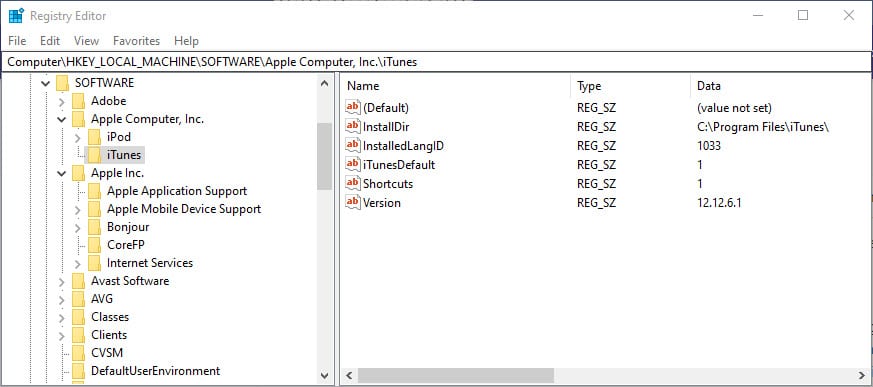
Task: Click the string icon beside InstalledLangID
Action: 353,145
